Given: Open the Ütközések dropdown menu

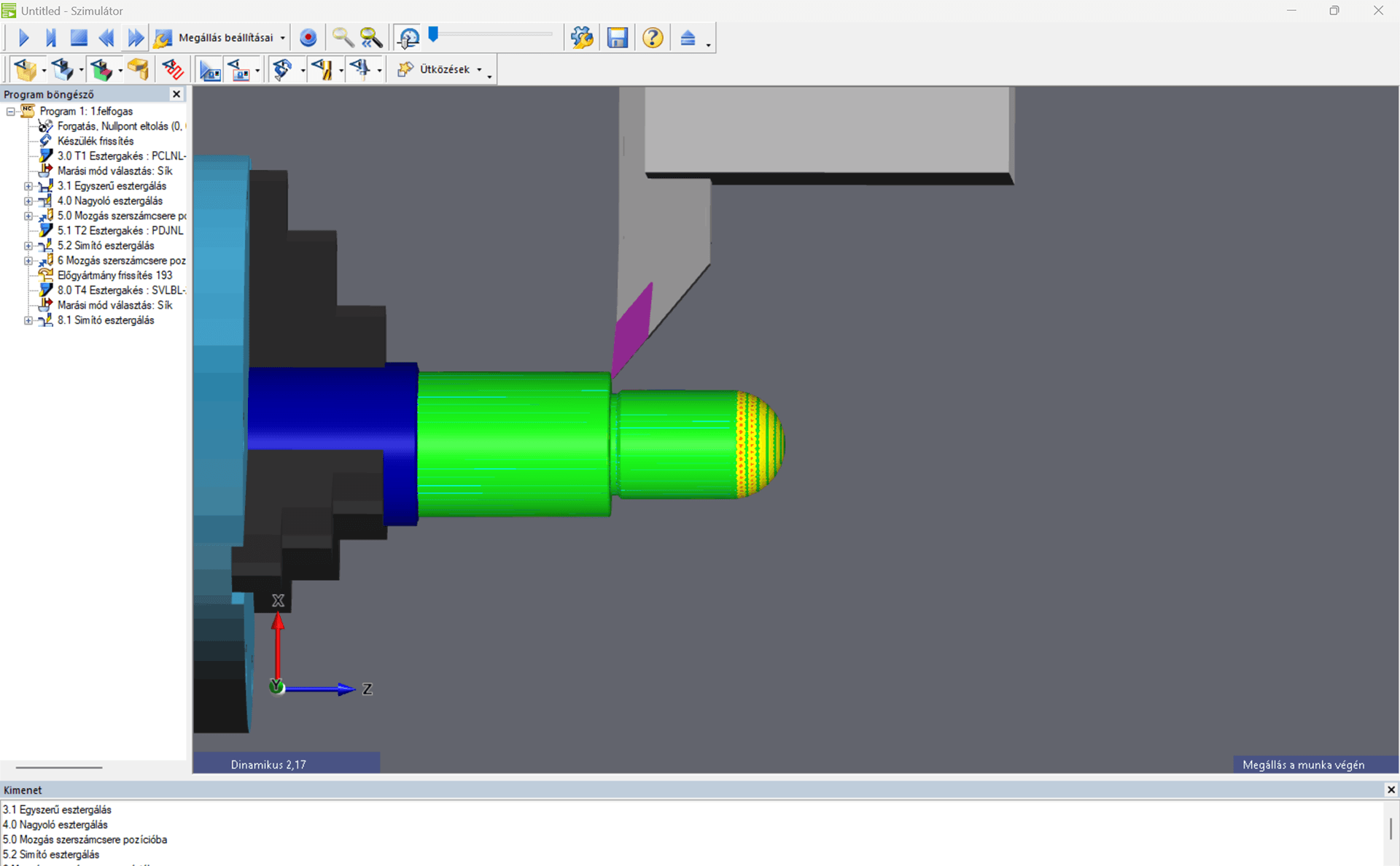Looking at the screenshot, I should tap(479, 70).
